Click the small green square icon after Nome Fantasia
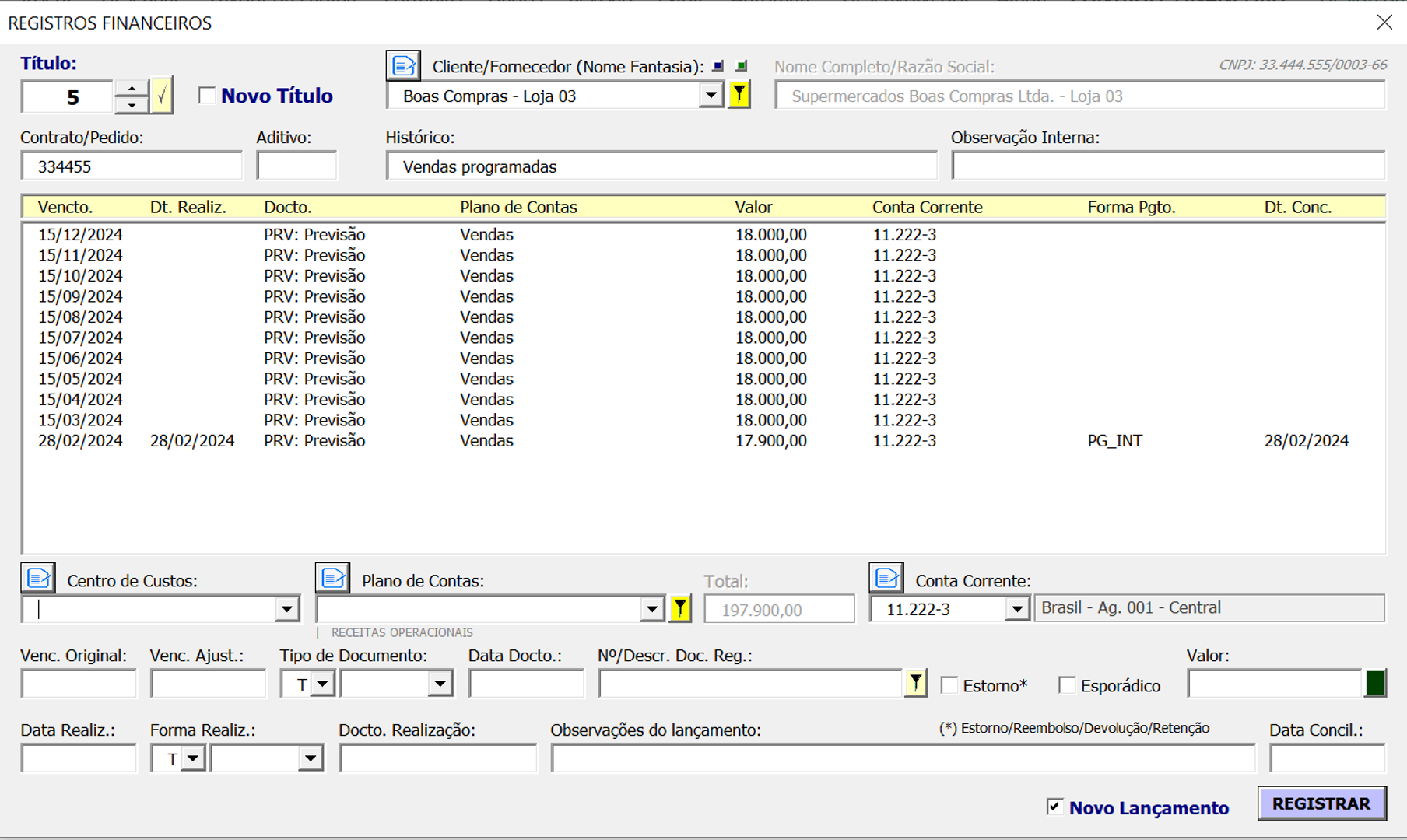 (741, 66)
